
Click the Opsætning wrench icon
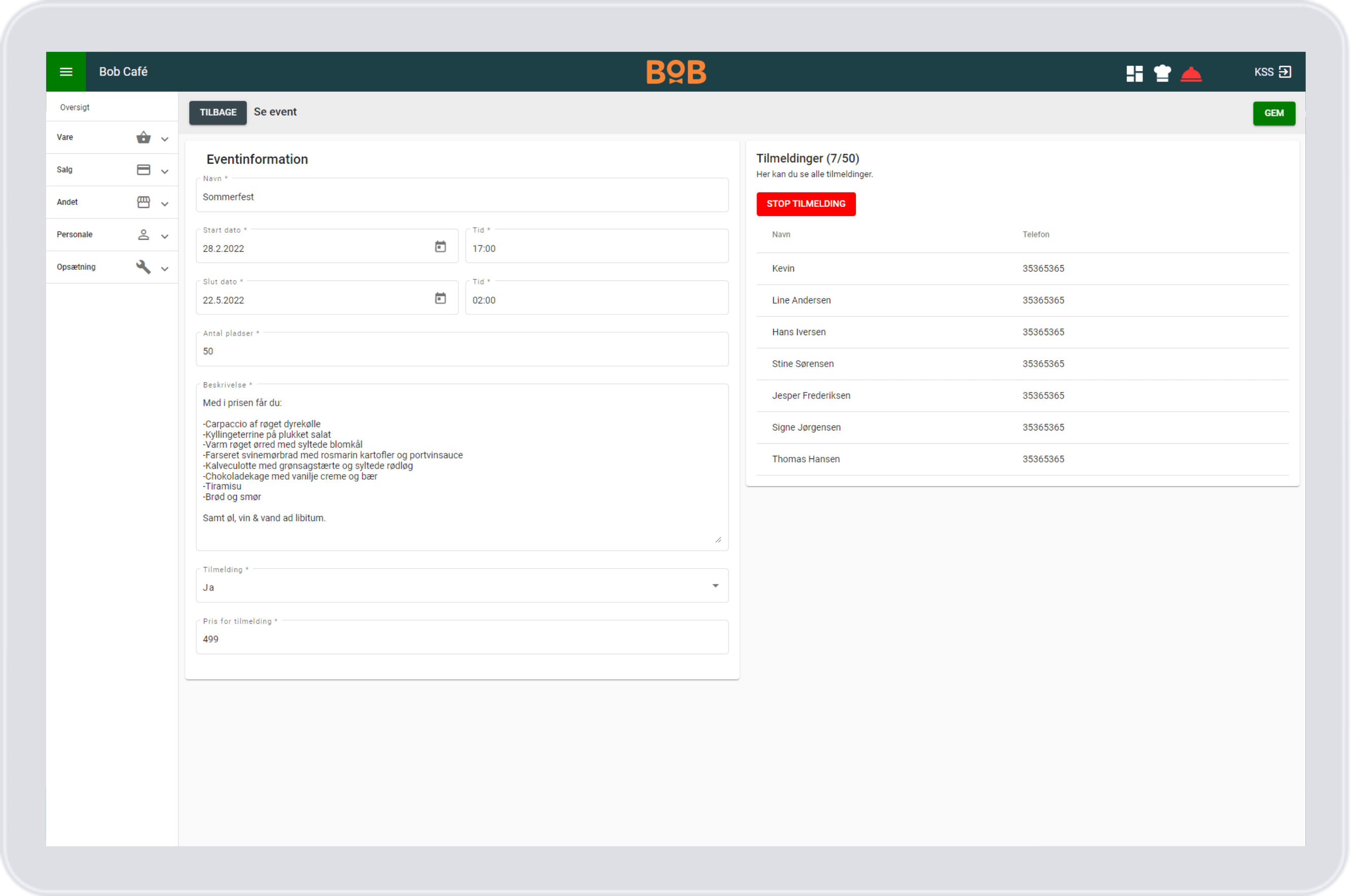click(x=144, y=267)
